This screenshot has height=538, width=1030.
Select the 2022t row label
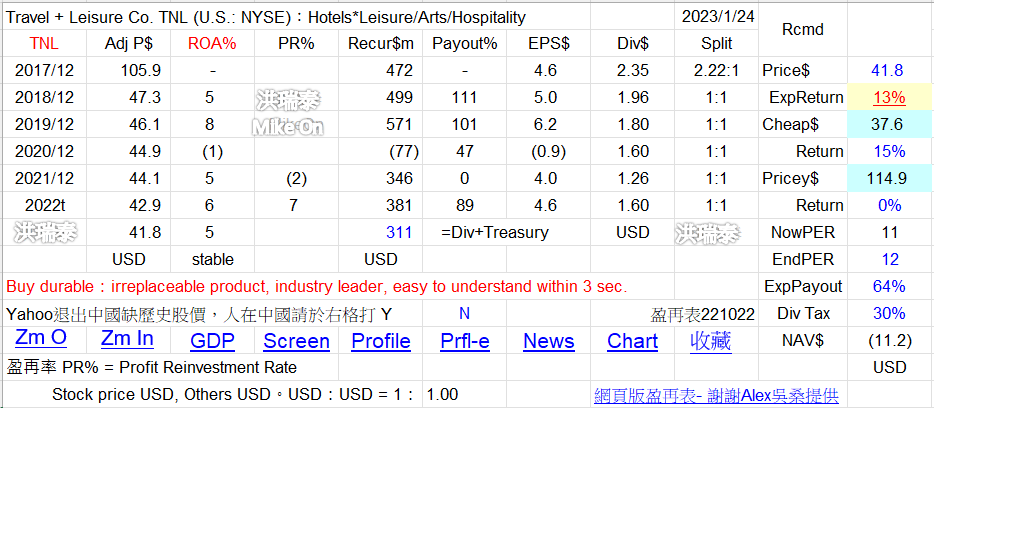[x=44, y=205]
